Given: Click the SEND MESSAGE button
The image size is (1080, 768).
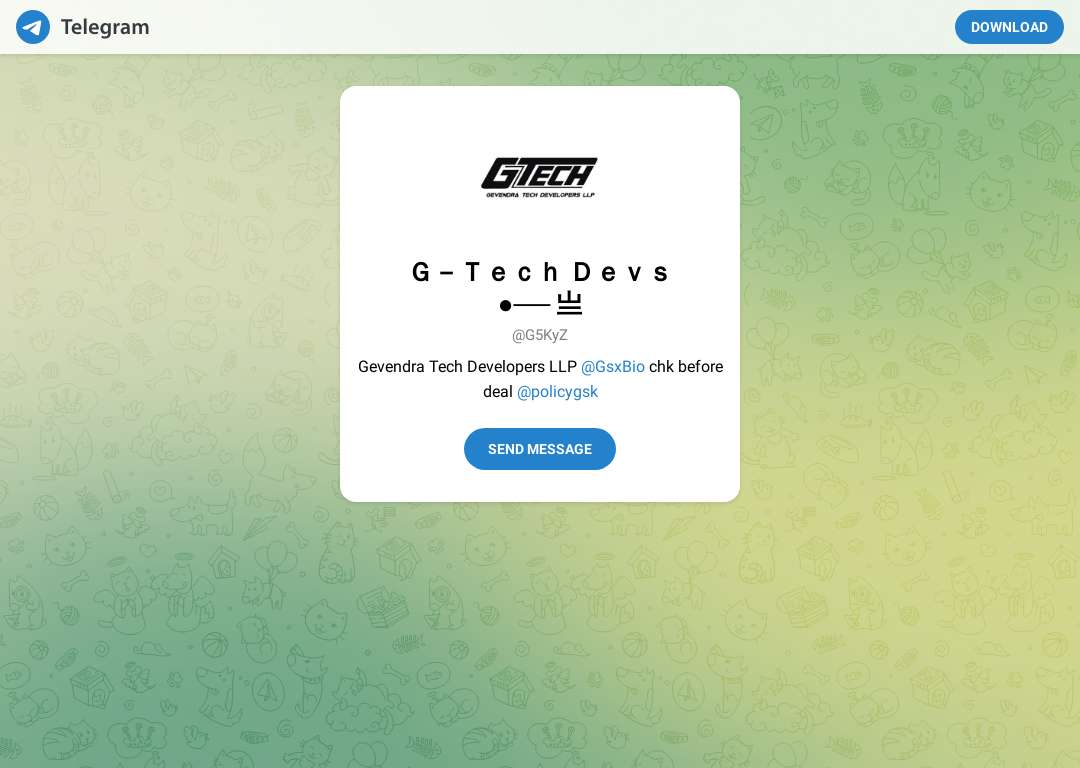Looking at the screenshot, I should click(539, 449).
